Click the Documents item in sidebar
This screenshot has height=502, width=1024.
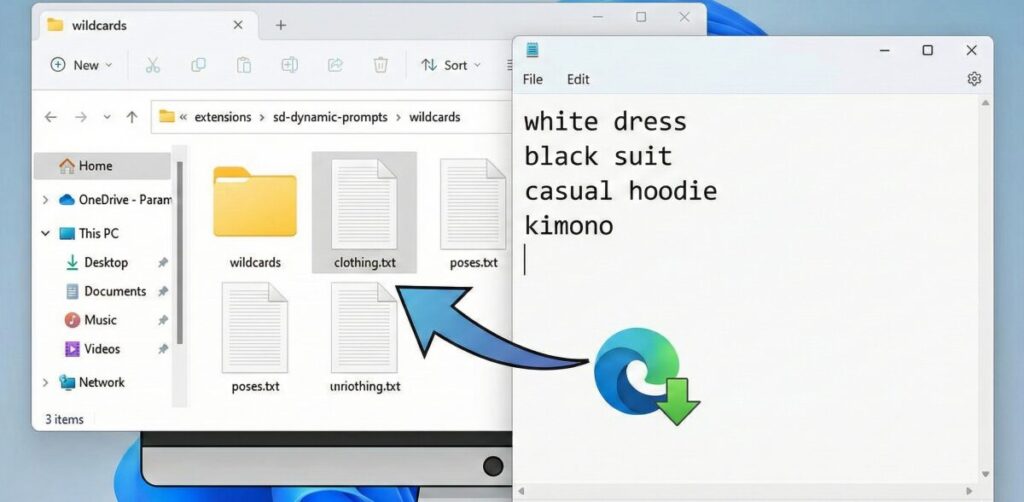114,291
